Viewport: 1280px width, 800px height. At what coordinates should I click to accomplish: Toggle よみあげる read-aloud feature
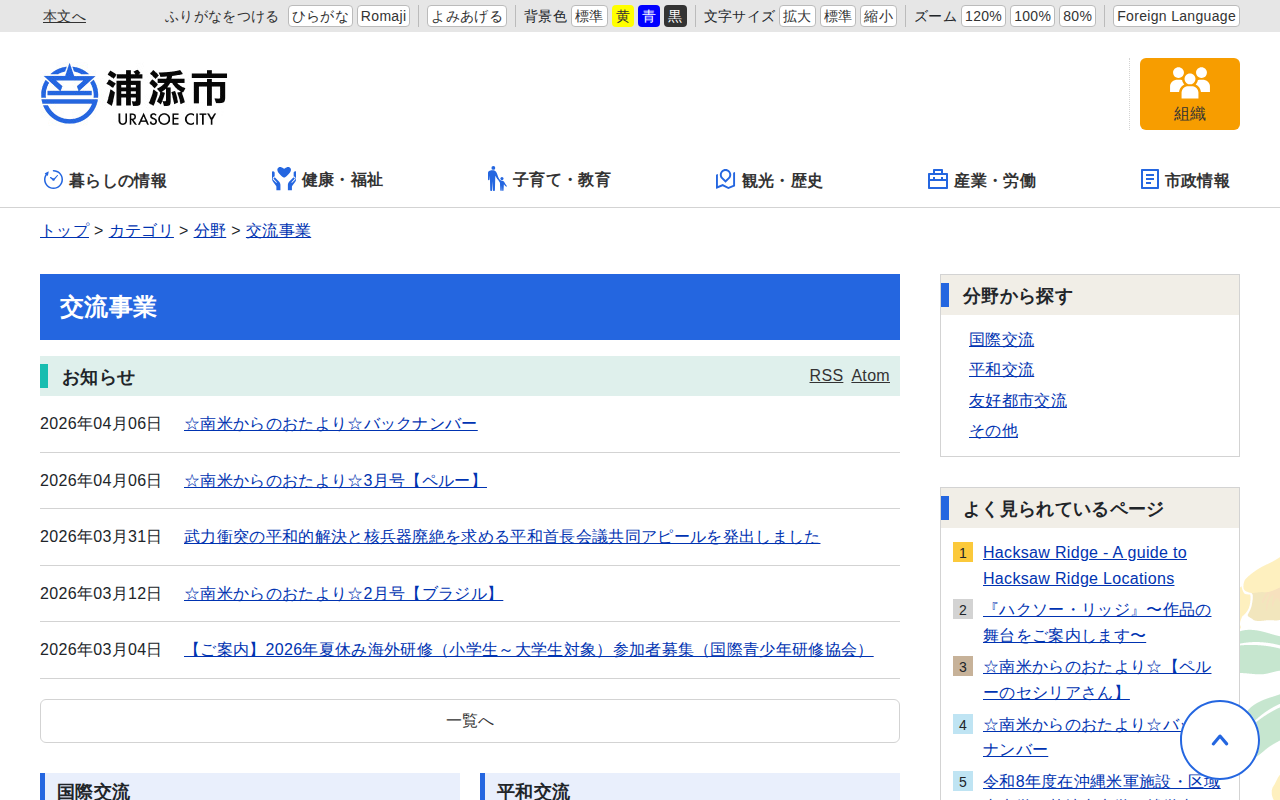coord(466,16)
